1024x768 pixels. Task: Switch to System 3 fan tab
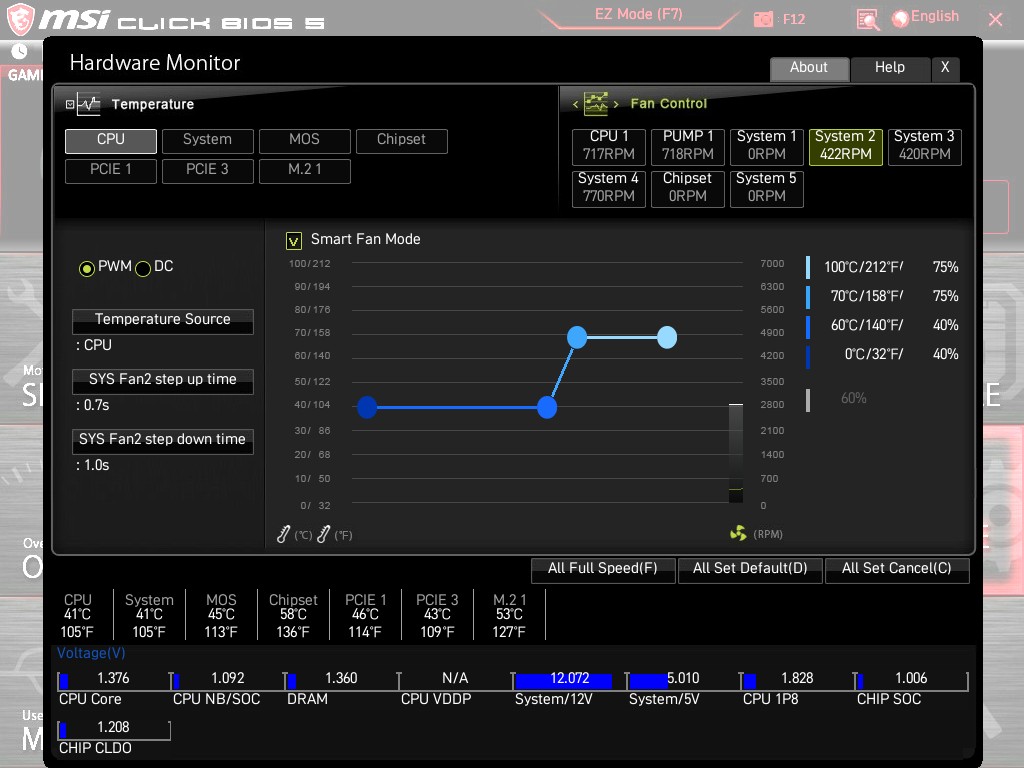coord(925,146)
